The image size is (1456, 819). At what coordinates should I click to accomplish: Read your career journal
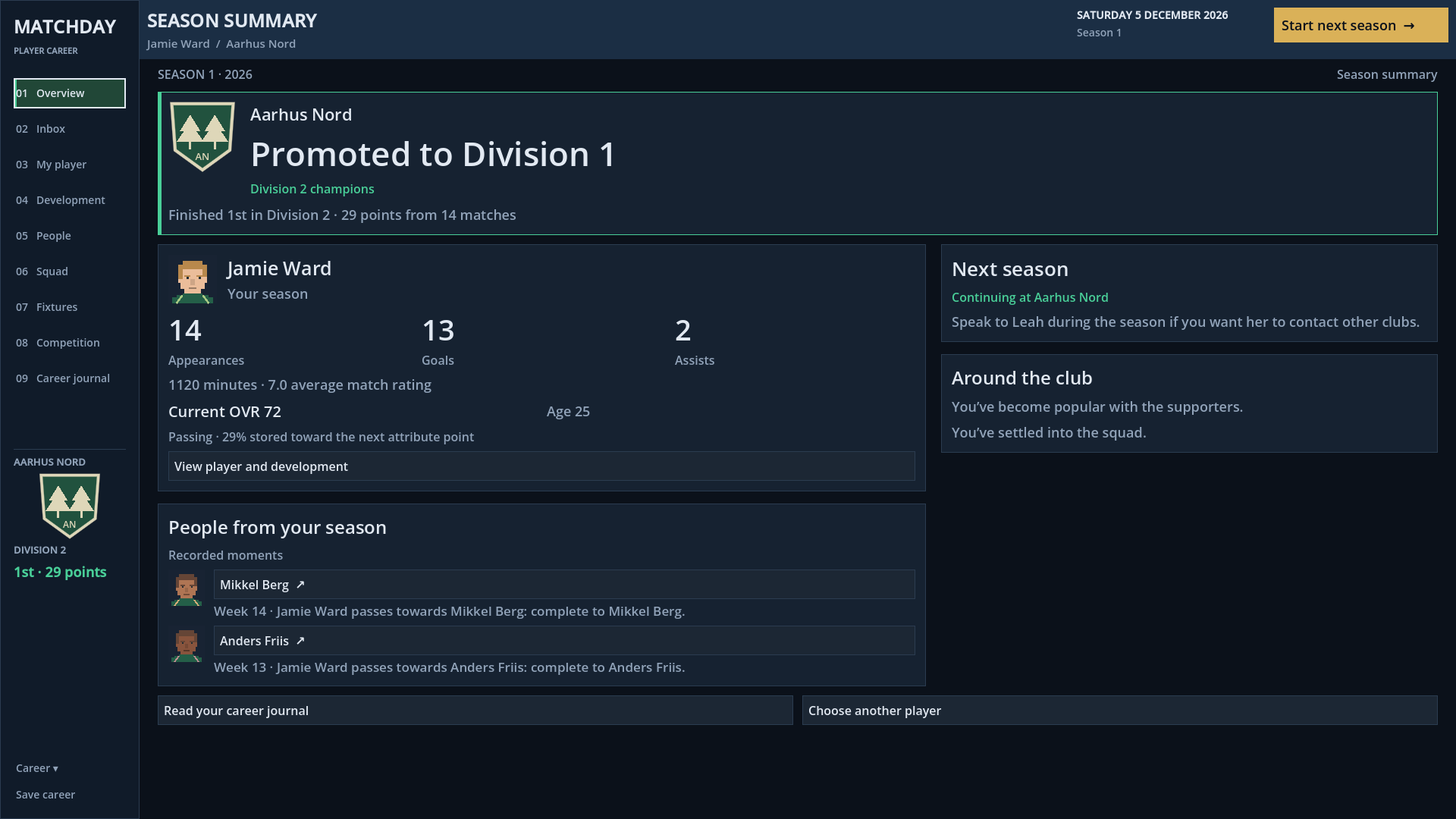[475, 711]
